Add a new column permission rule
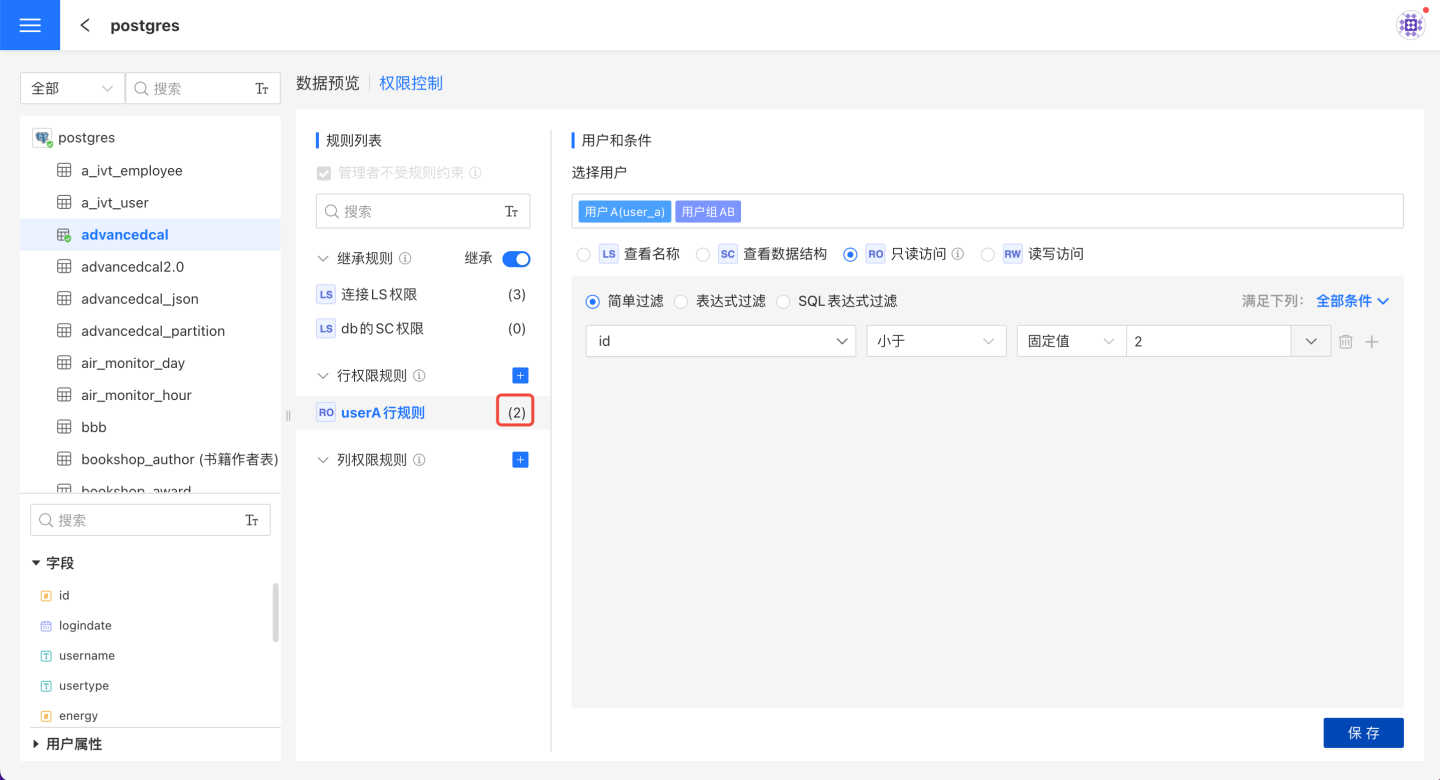1440x780 pixels. tap(520, 460)
